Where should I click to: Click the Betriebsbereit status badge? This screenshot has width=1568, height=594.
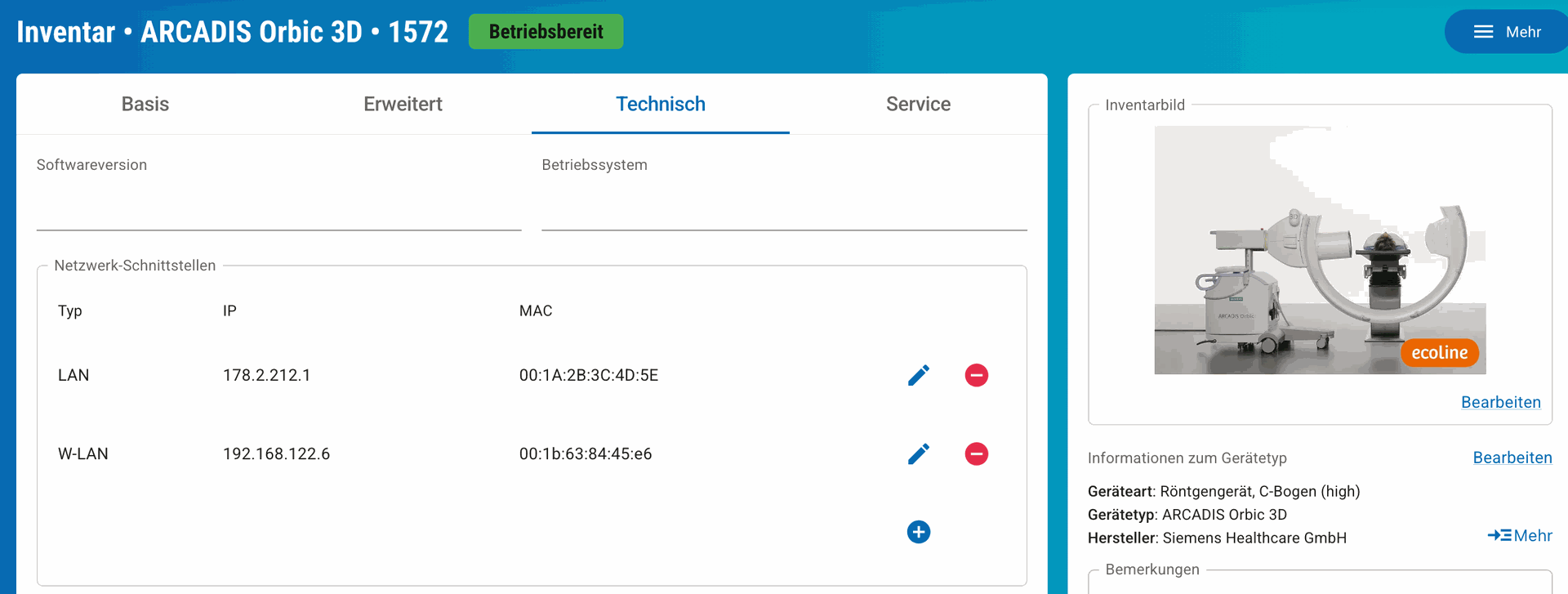click(546, 32)
